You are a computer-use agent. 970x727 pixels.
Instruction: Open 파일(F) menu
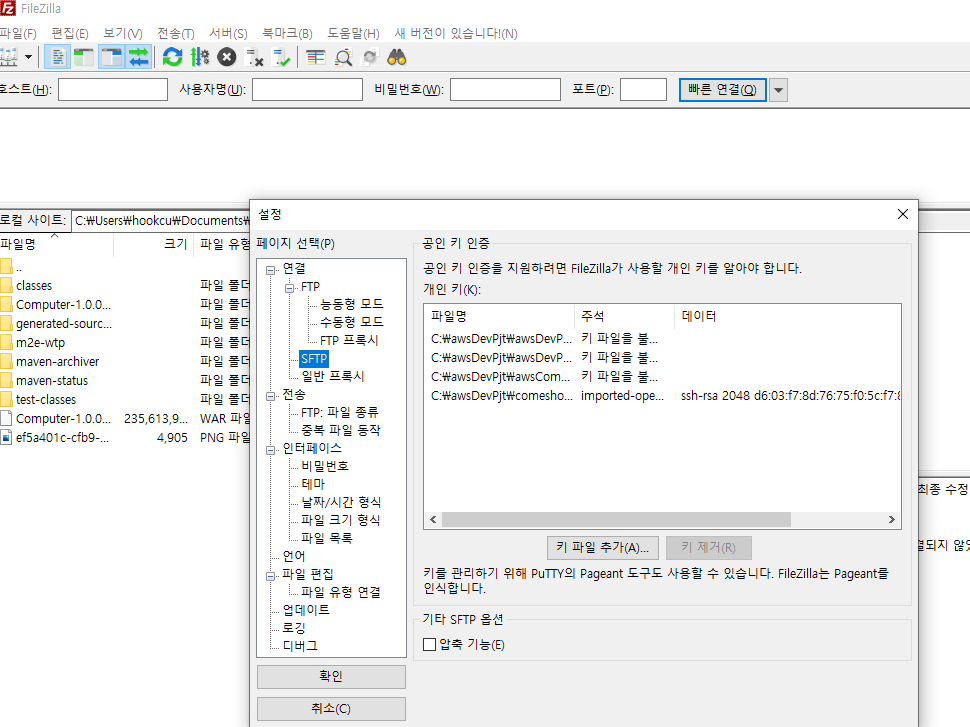tap(18, 33)
